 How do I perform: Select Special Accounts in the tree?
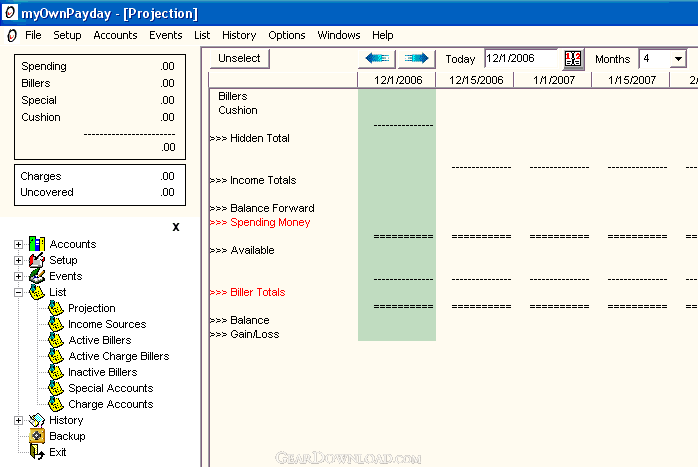tap(111, 388)
